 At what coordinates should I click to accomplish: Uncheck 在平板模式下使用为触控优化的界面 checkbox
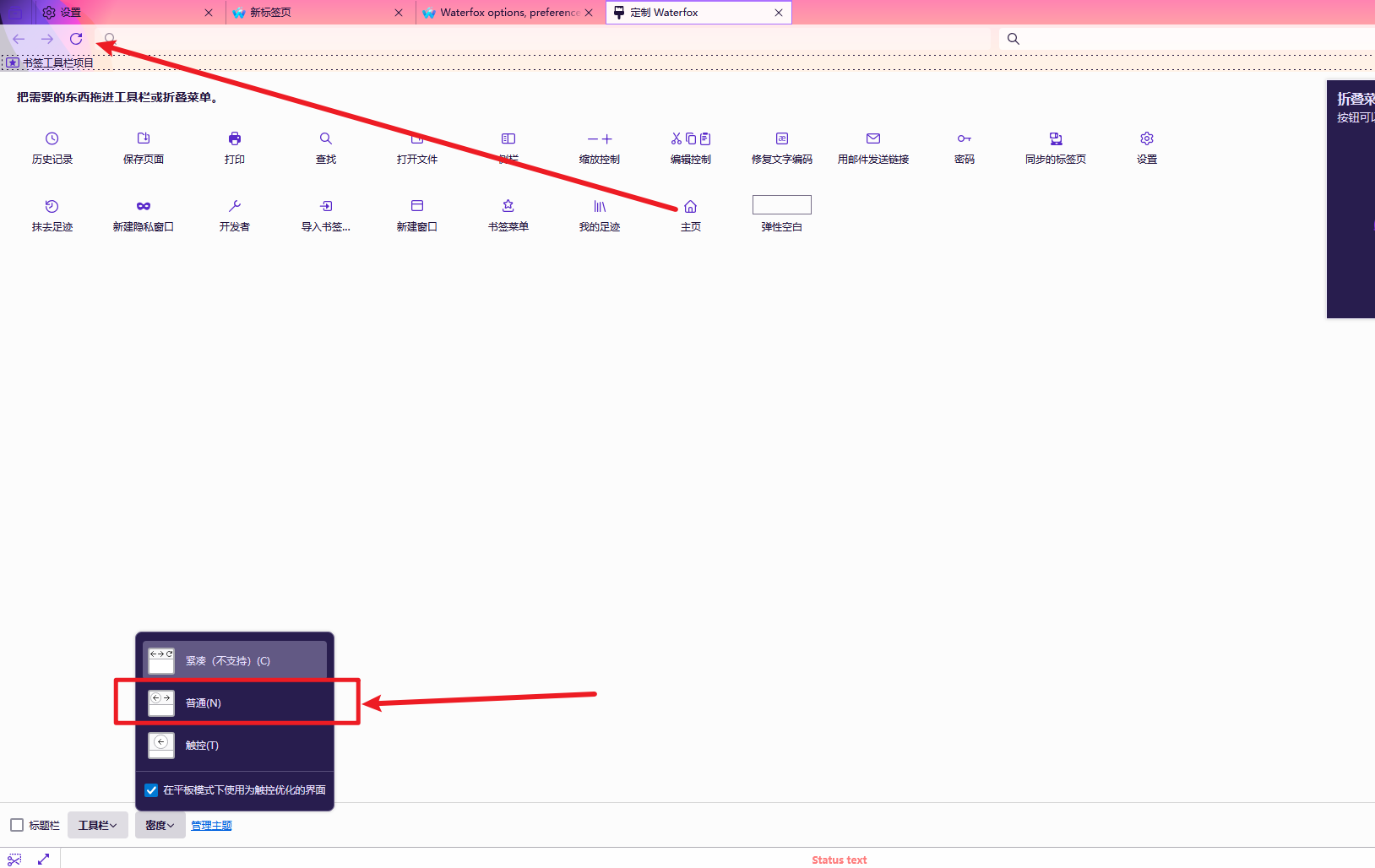[151, 790]
